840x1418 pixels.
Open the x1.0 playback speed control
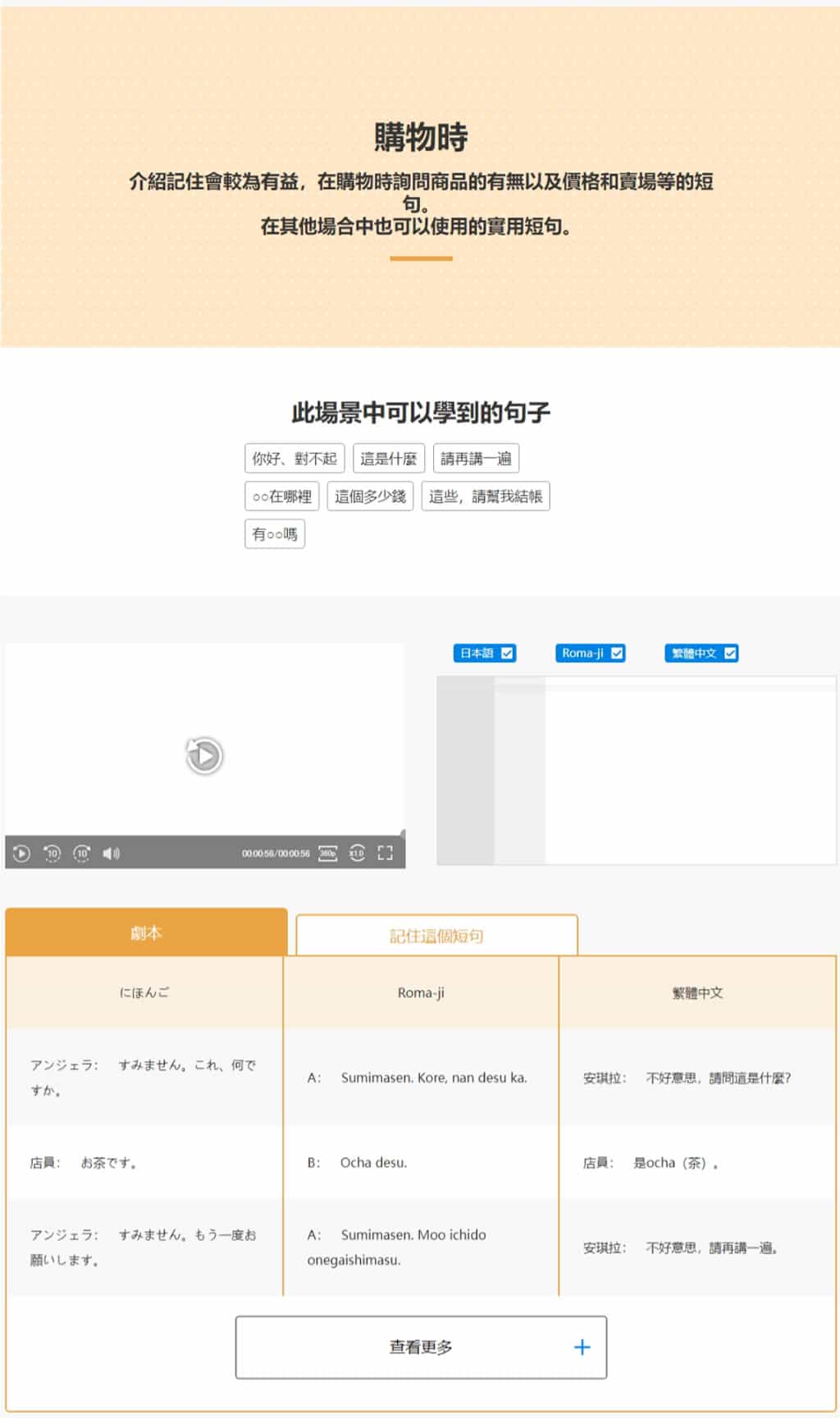click(x=357, y=853)
